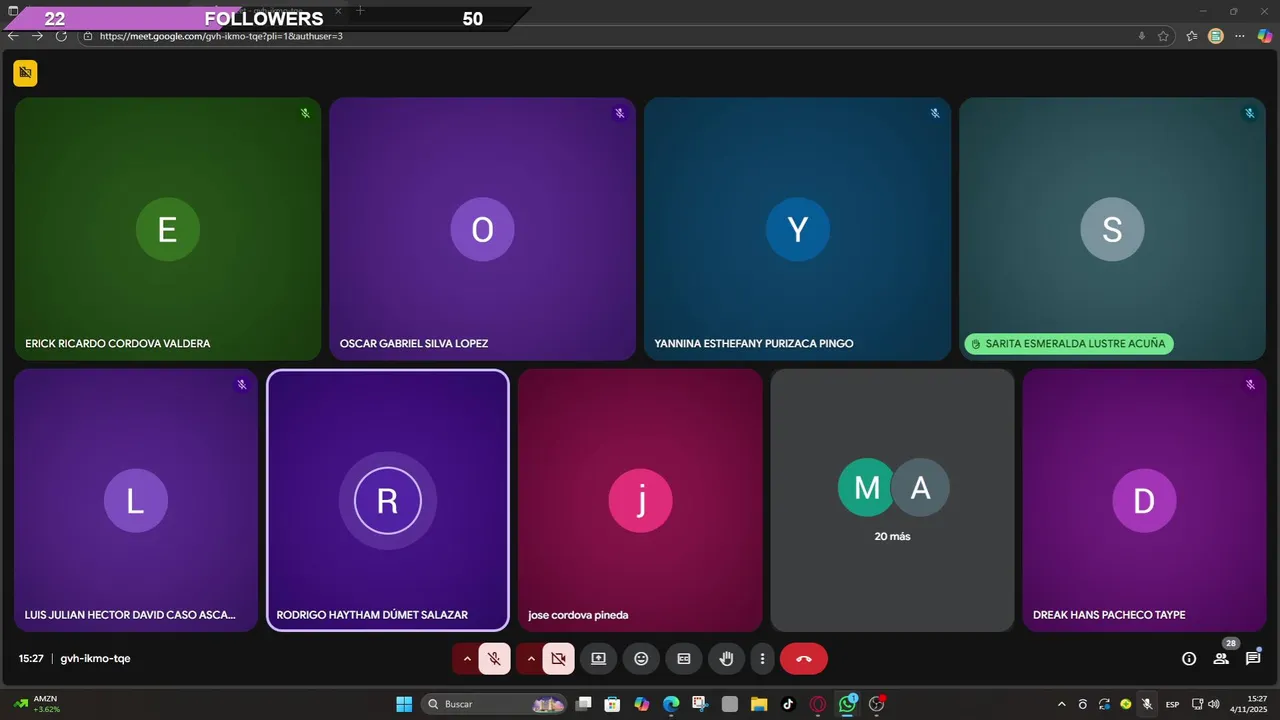Select Yannina Esthefany Purizaca Pingo's tile
Screen dimensions: 1280x720
(x=797, y=229)
